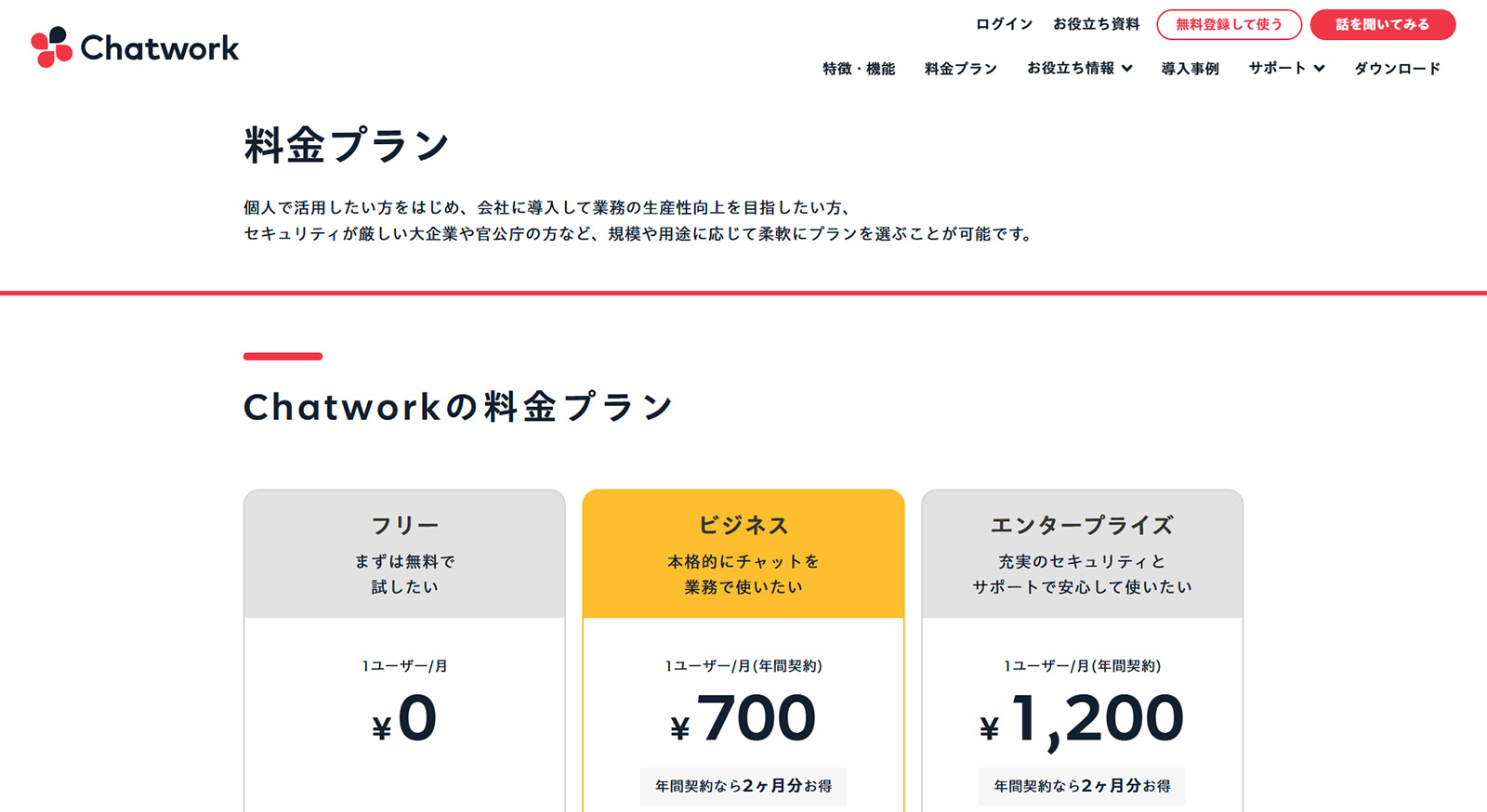Click the ¥1,200 price in the Enterprise plan
The width and height of the screenshot is (1487, 812).
tap(1082, 721)
